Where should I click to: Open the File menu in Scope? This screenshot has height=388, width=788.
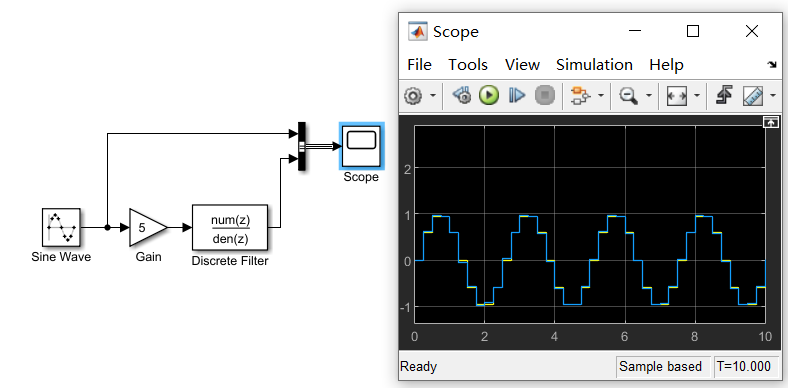pos(419,65)
